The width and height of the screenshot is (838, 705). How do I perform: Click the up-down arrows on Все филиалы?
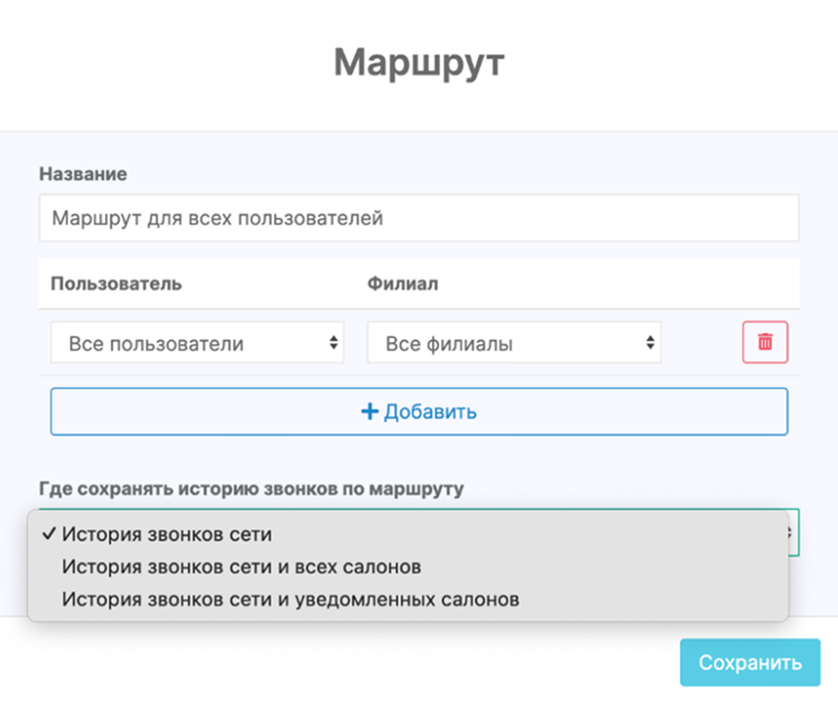coord(651,343)
